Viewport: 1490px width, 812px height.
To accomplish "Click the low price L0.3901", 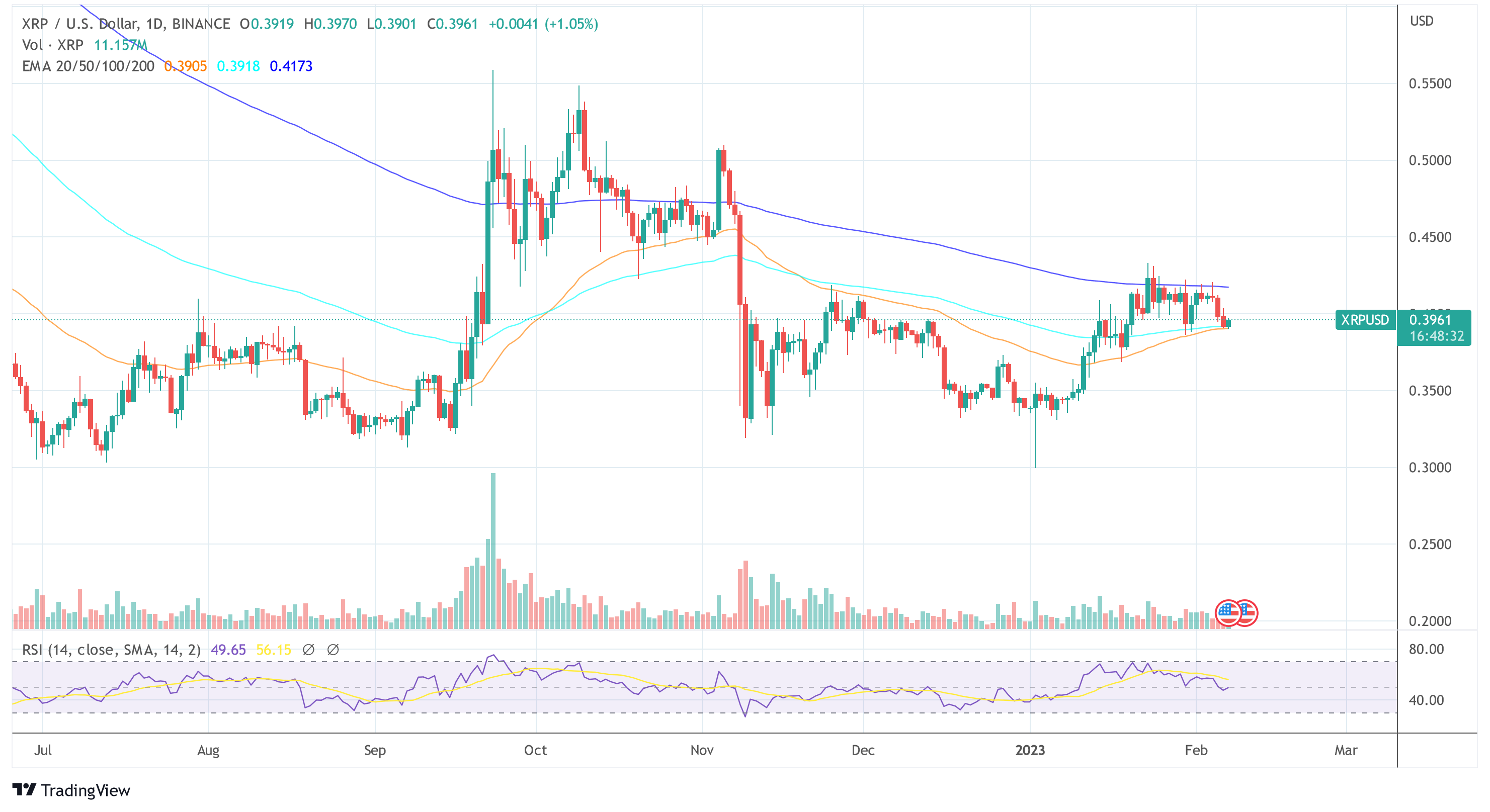I will [x=391, y=24].
